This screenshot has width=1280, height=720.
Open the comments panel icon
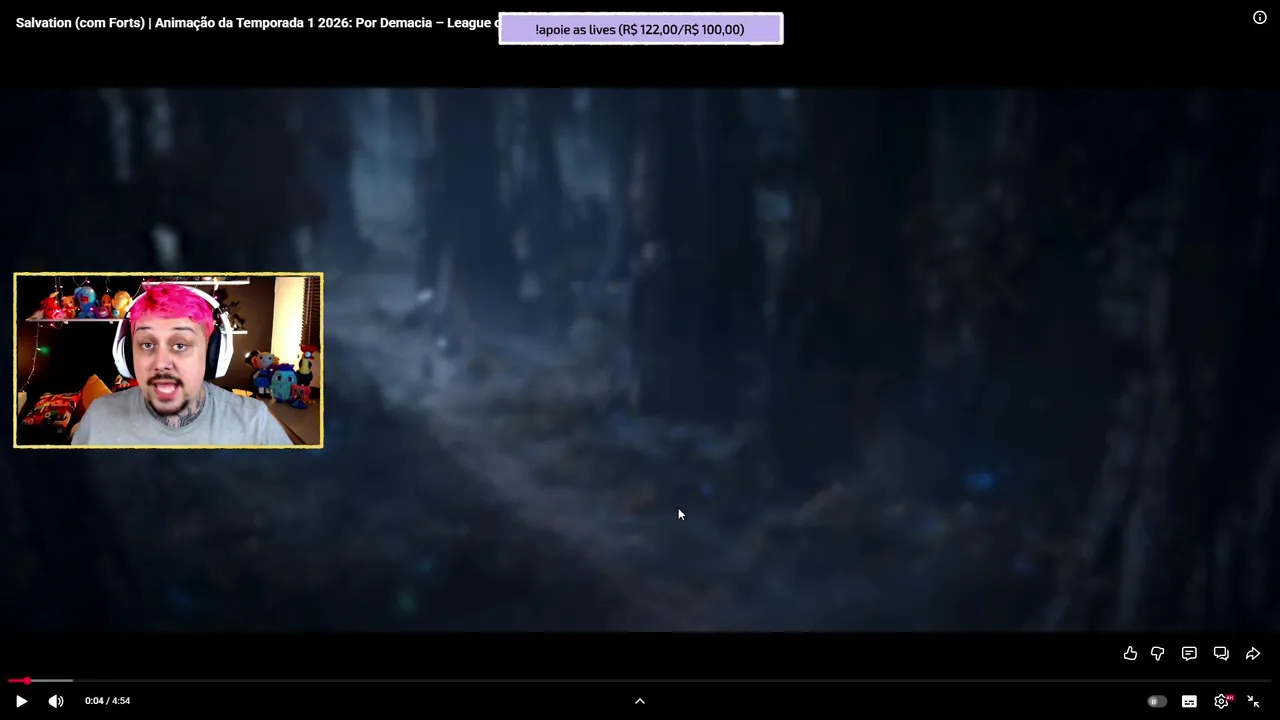point(1189,653)
